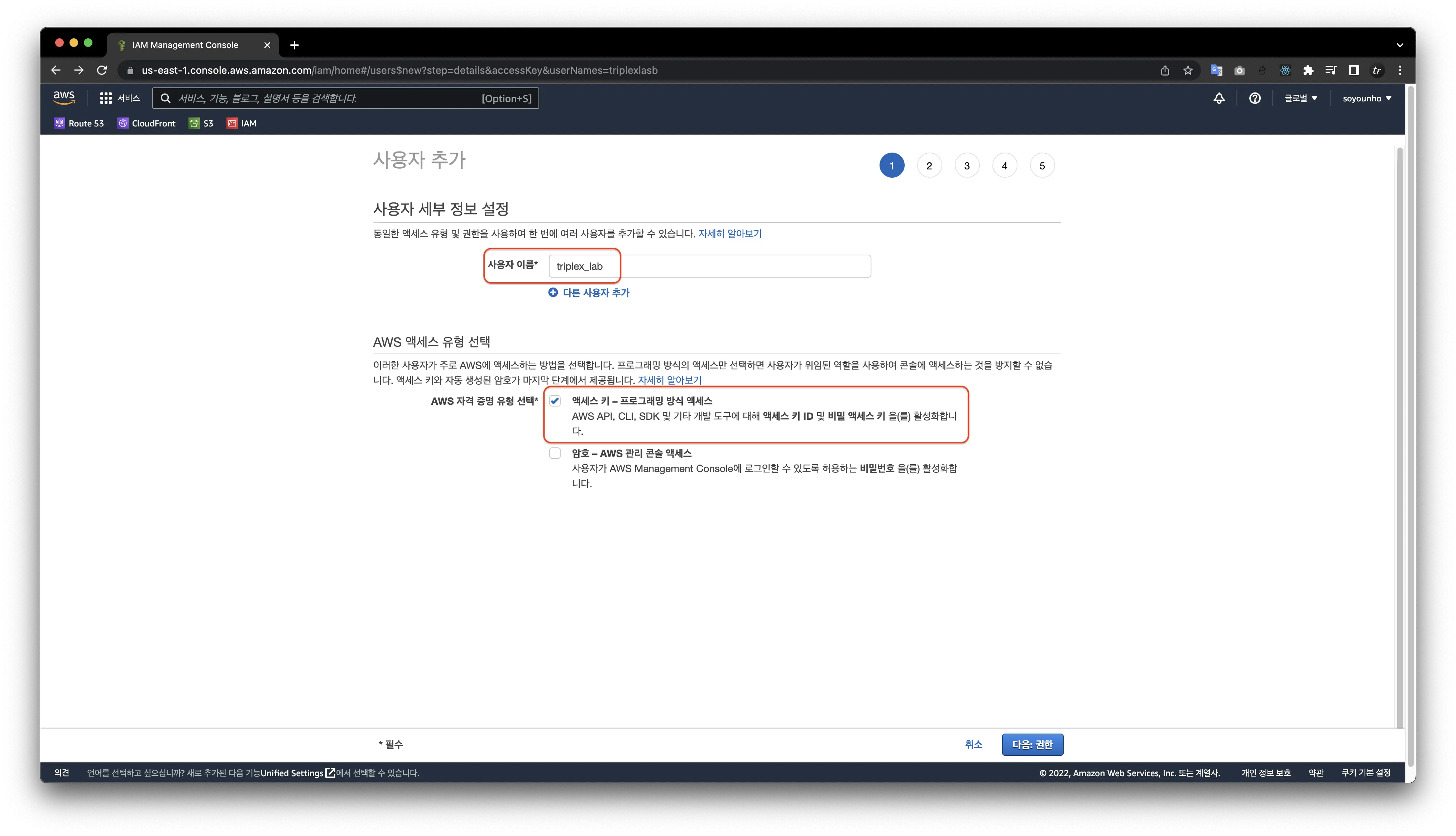The width and height of the screenshot is (1456, 836).
Task: Expand the 글로벌 region dropdown
Action: pos(1301,98)
